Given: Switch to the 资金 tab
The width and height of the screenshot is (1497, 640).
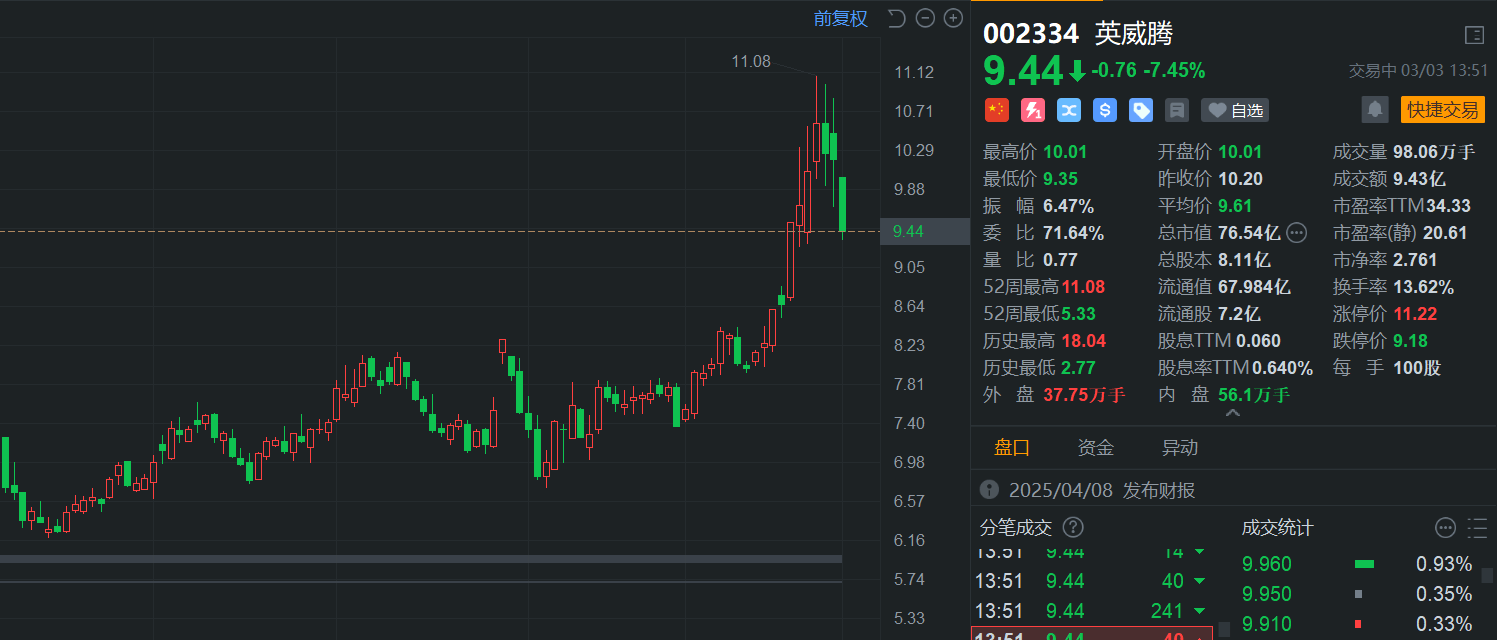Looking at the screenshot, I should point(1095,448).
